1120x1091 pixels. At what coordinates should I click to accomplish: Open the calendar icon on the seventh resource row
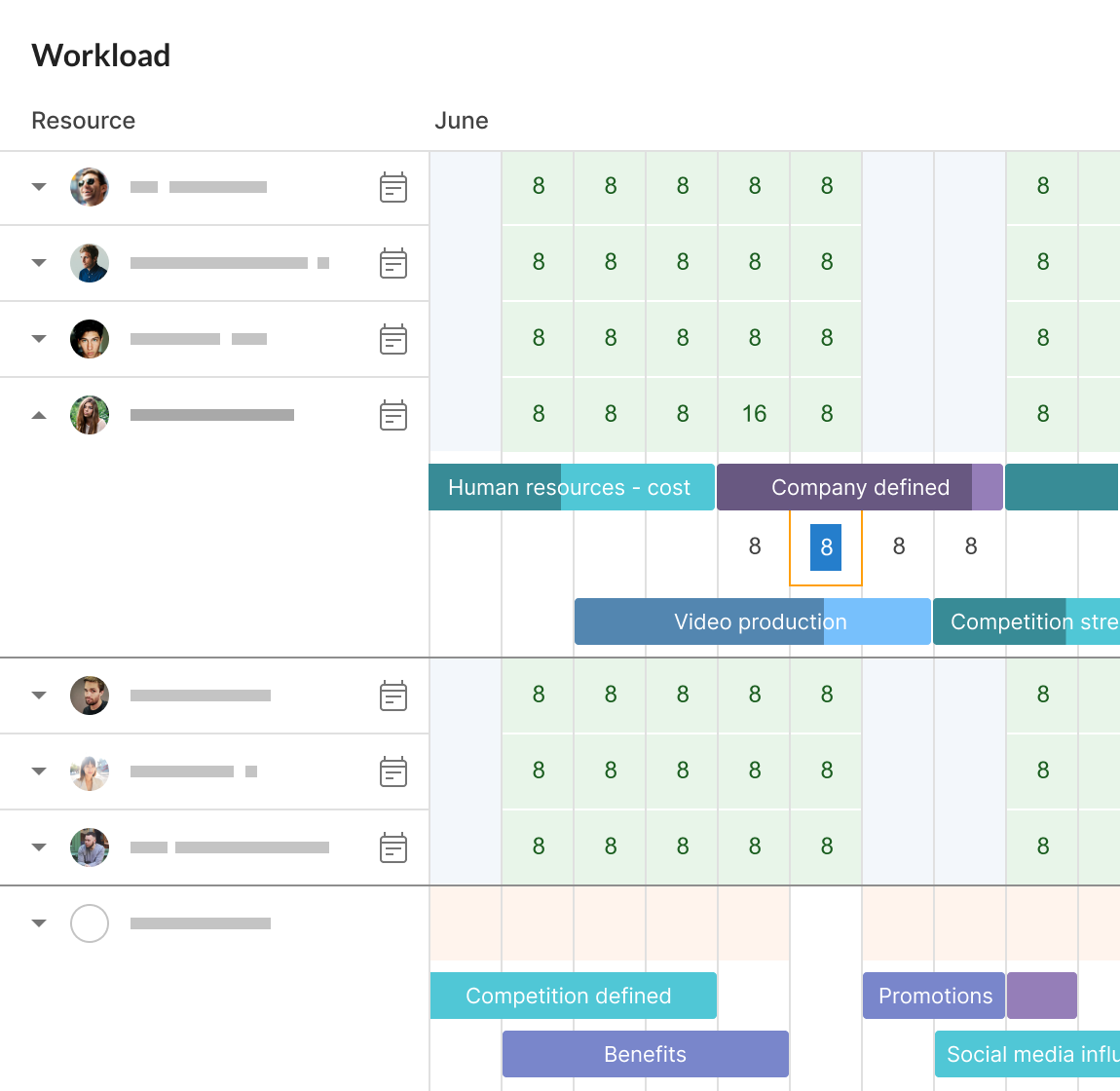click(x=393, y=847)
